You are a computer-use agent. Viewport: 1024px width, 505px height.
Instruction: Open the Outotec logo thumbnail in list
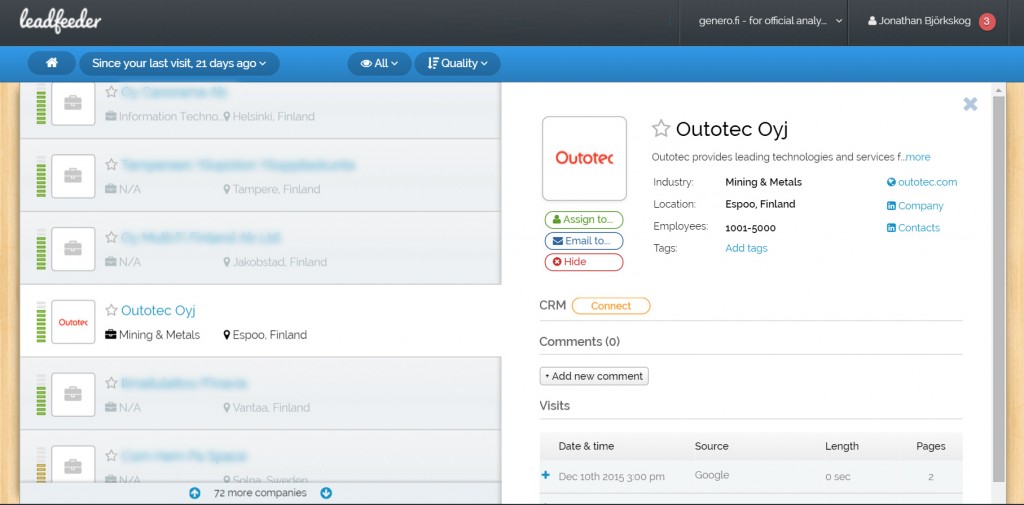[73, 322]
